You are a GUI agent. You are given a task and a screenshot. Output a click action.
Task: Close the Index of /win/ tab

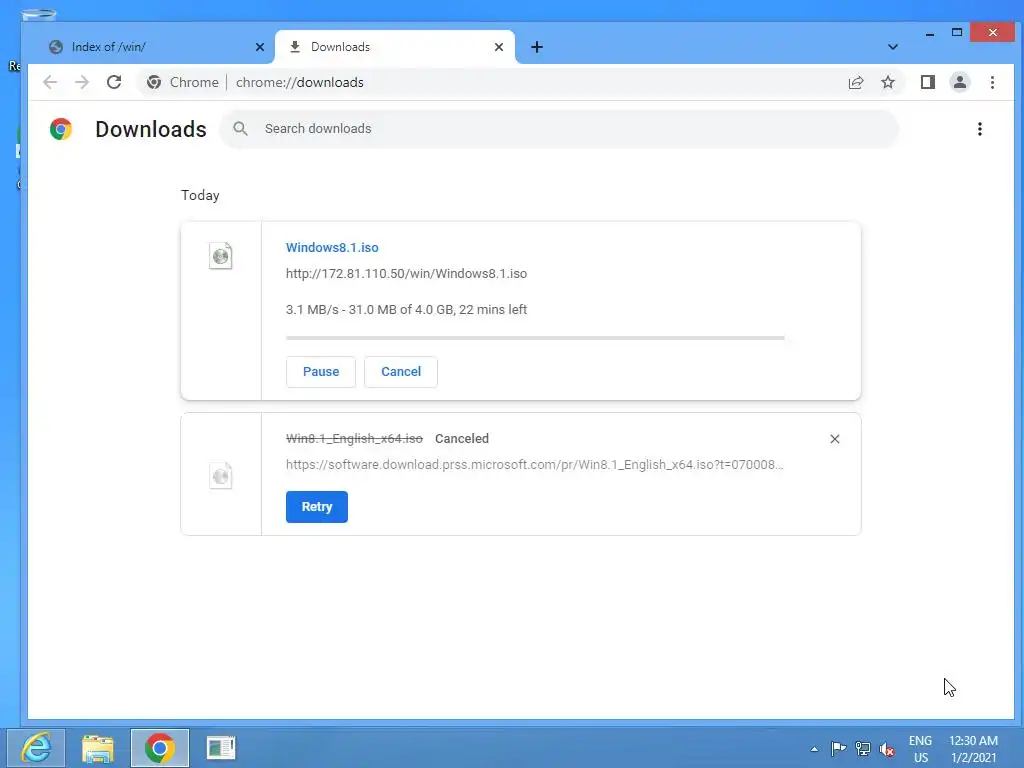pyautogui.click(x=260, y=47)
